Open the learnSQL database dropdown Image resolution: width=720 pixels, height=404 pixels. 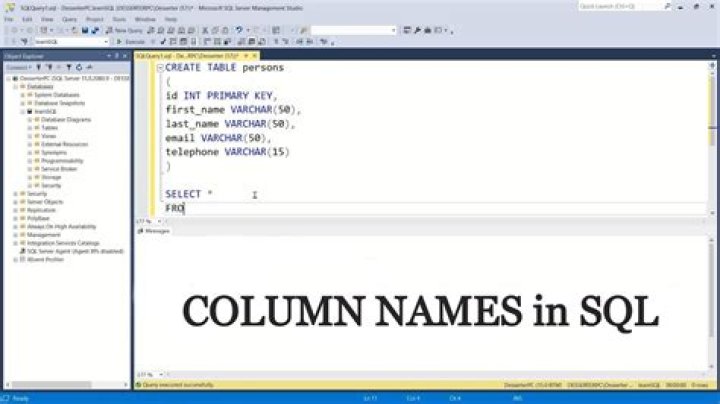tap(108, 42)
